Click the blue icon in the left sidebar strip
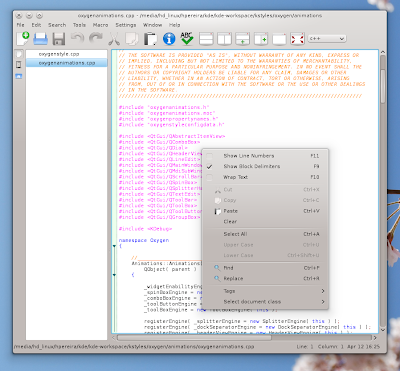The height and width of the screenshot is (371, 400). point(19,76)
